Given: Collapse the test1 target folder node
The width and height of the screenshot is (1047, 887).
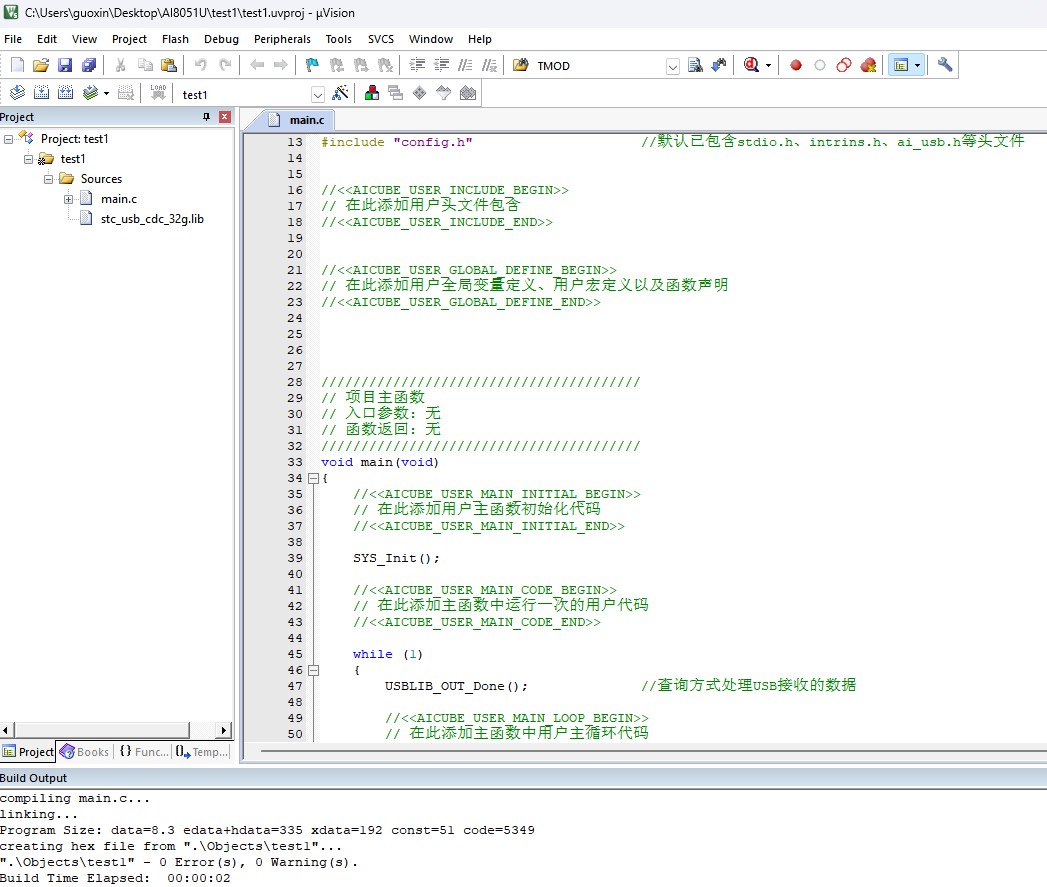Looking at the screenshot, I should pyautogui.click(x=28, y=159).
